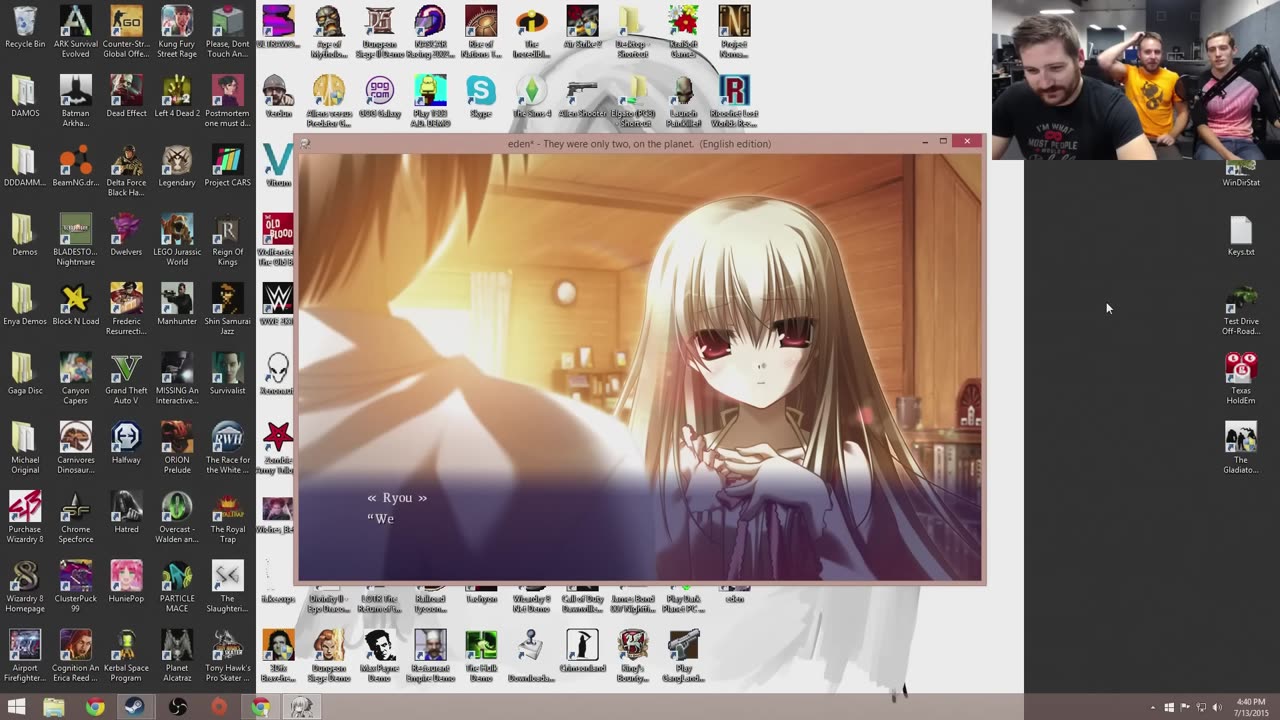Click the Alien Shooter pistol icon
1280x720 pixels.
click(582, 97)
